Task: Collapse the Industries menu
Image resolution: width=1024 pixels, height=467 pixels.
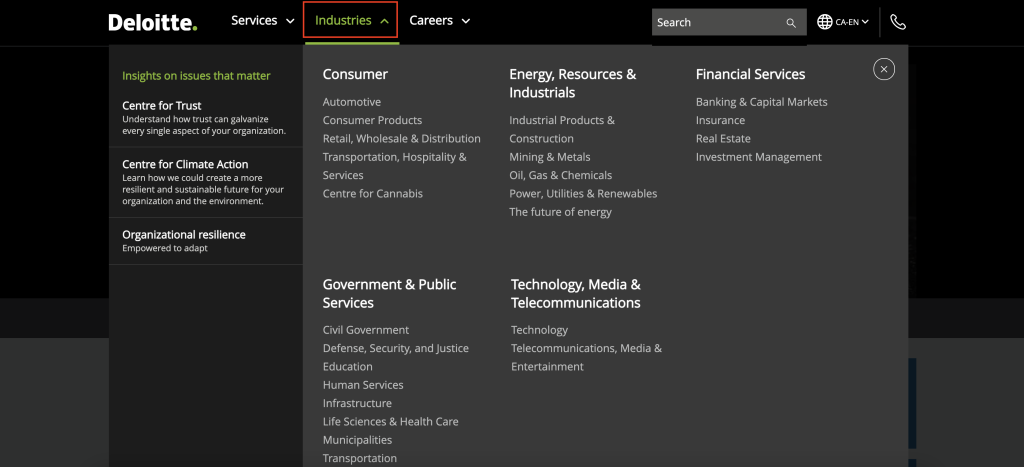Action: click(x=351, y=21)
